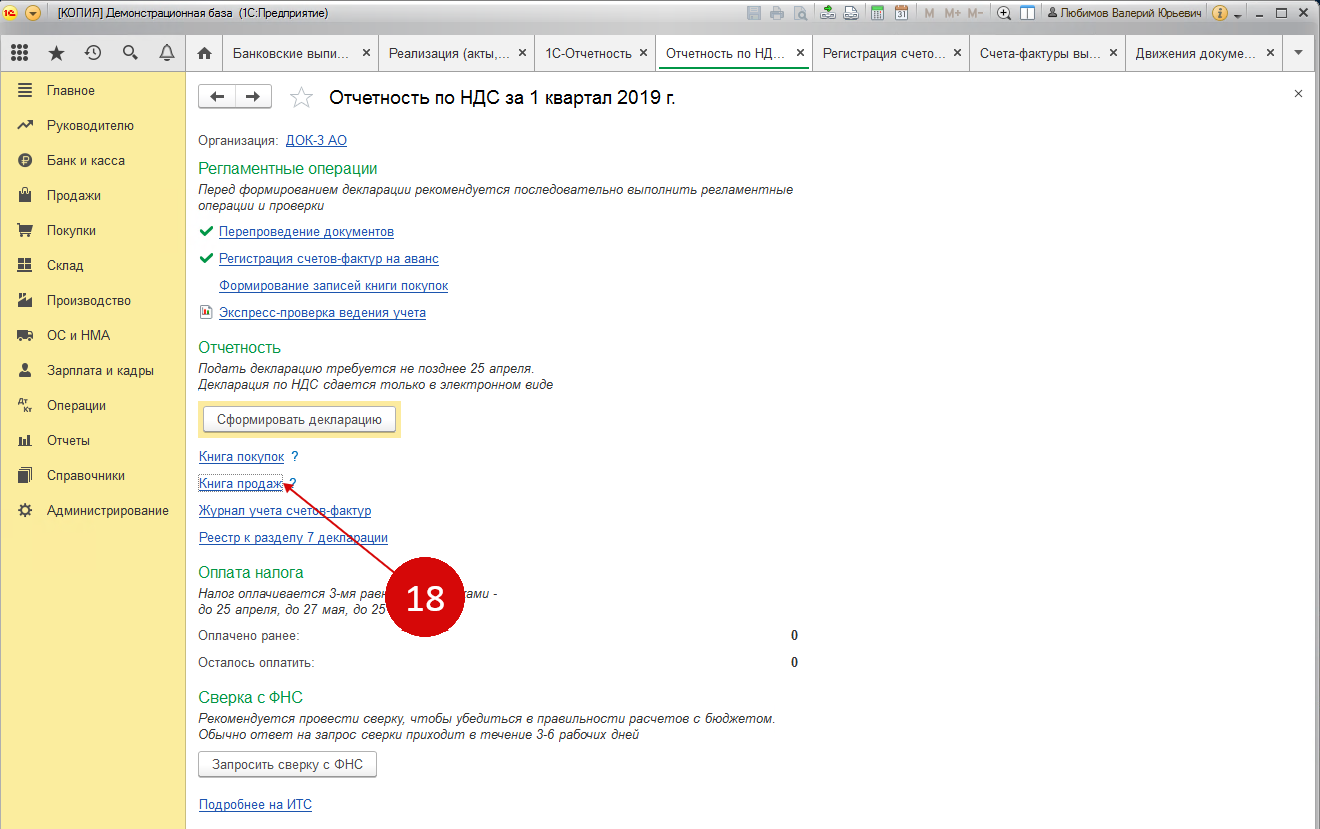The width and height of the screenshot is (1320, 829).
Task: Open the notifications bell icon
Action: click(x=167, y=53)
